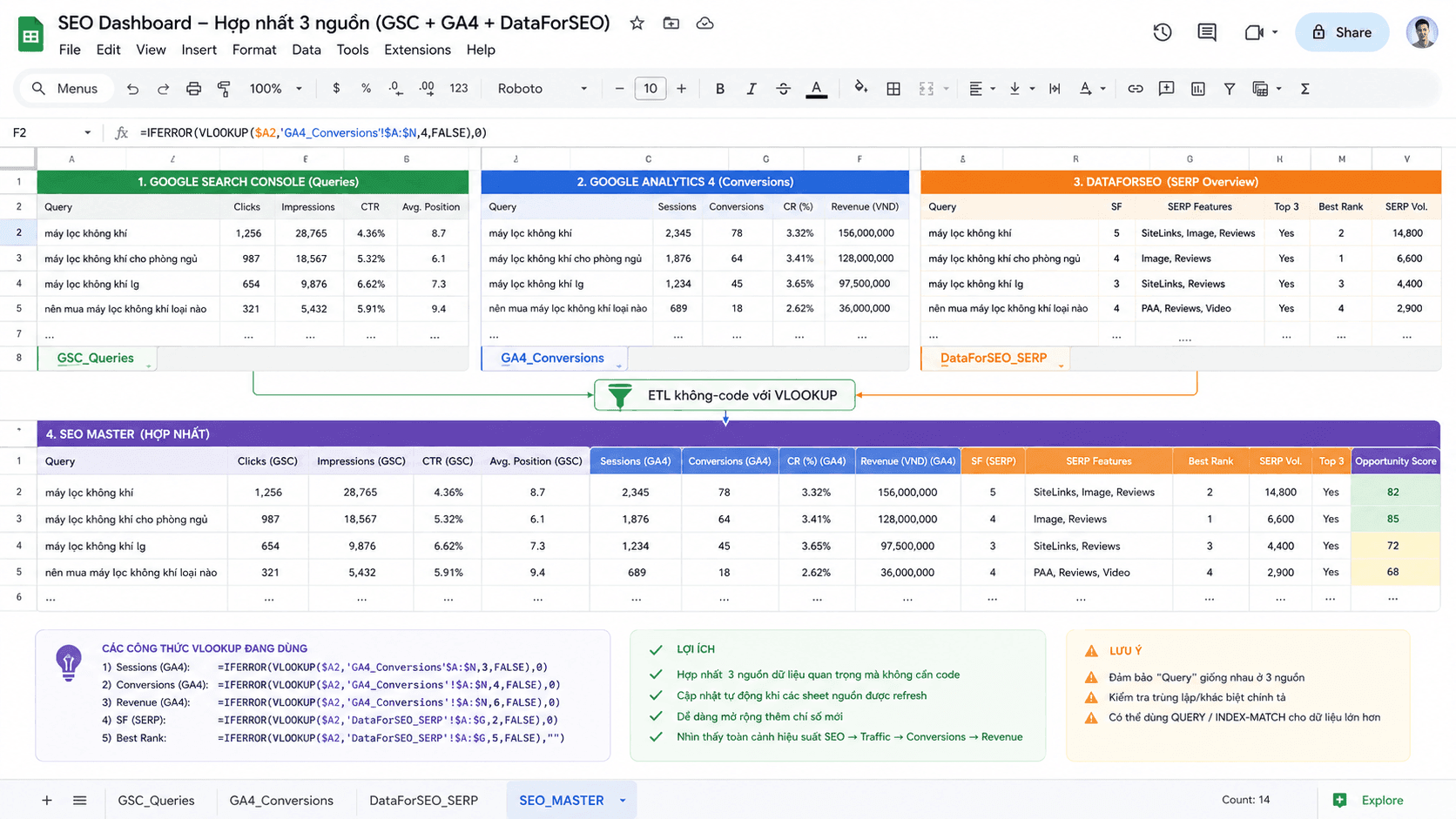Open the fill color picker
1456x819 pixels.
pos(861,88)
